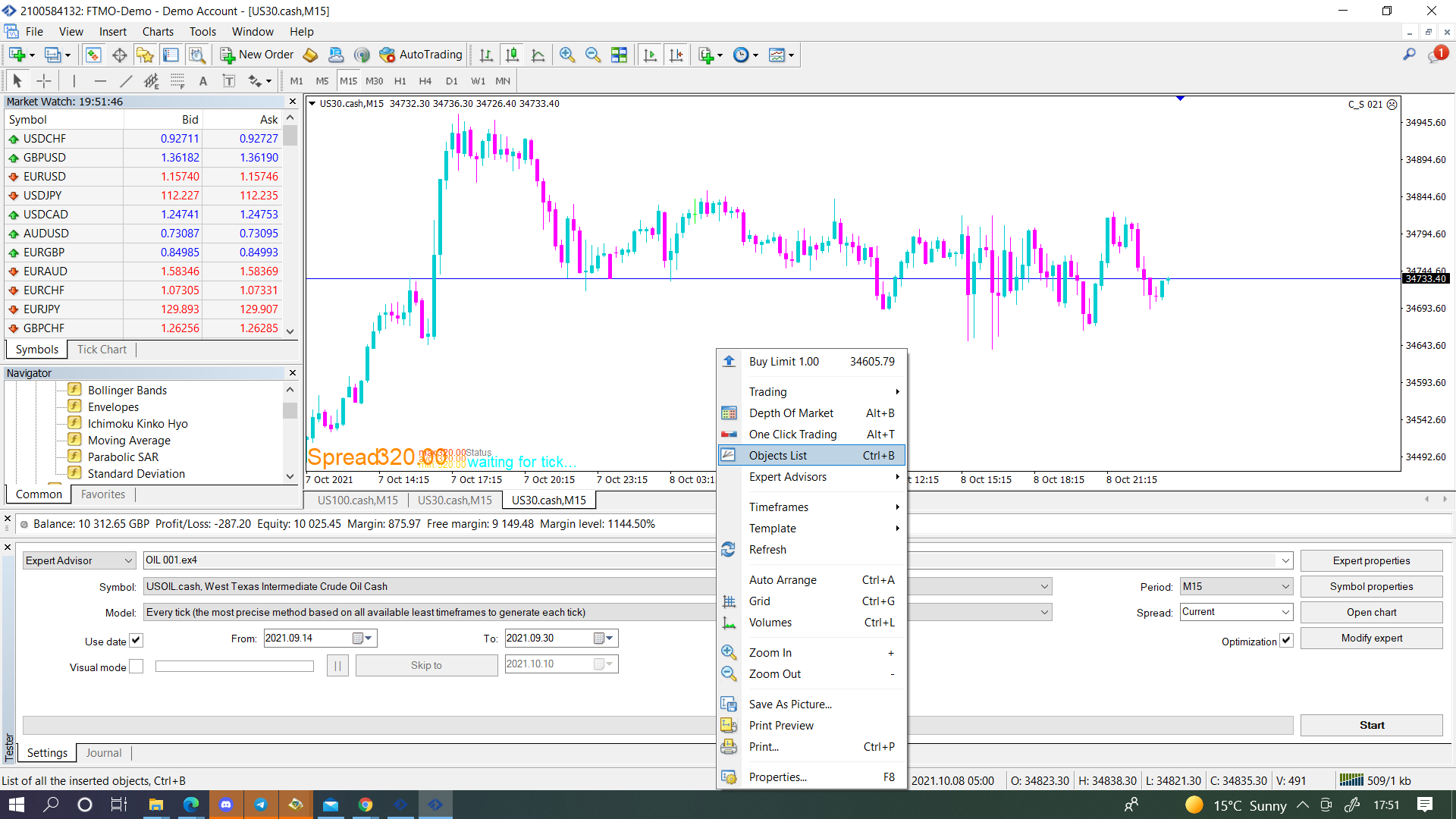Viewport: 1456px width, 819px height.
Task: Select the M5 timeframe button
Action: pos(322,80)
